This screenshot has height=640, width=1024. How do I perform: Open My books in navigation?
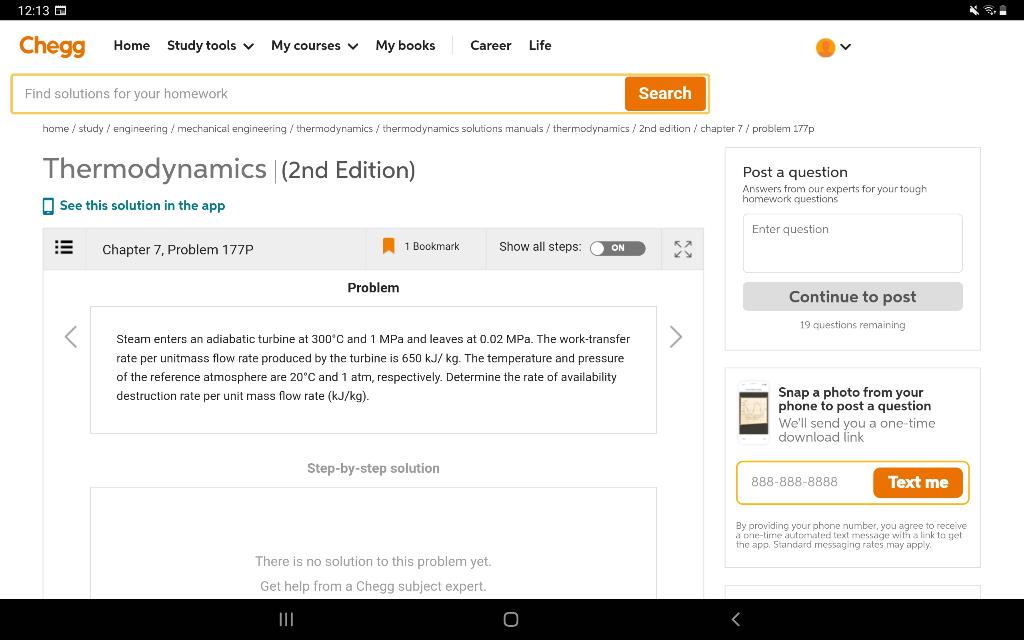(406, 46)
